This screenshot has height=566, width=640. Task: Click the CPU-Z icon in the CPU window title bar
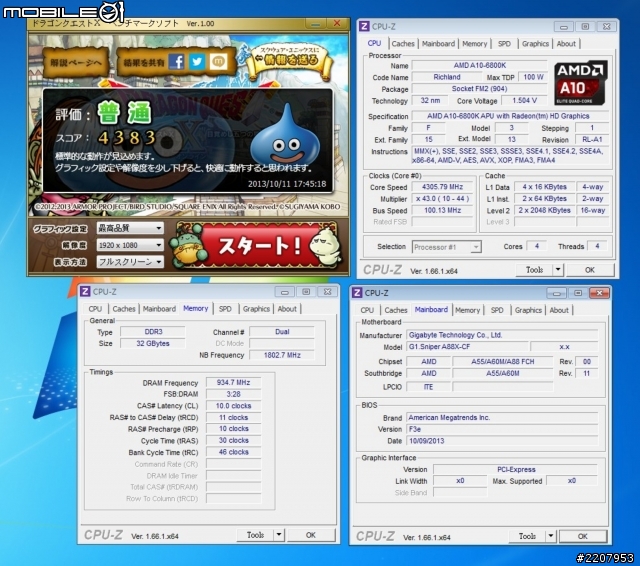pos(364,26)
